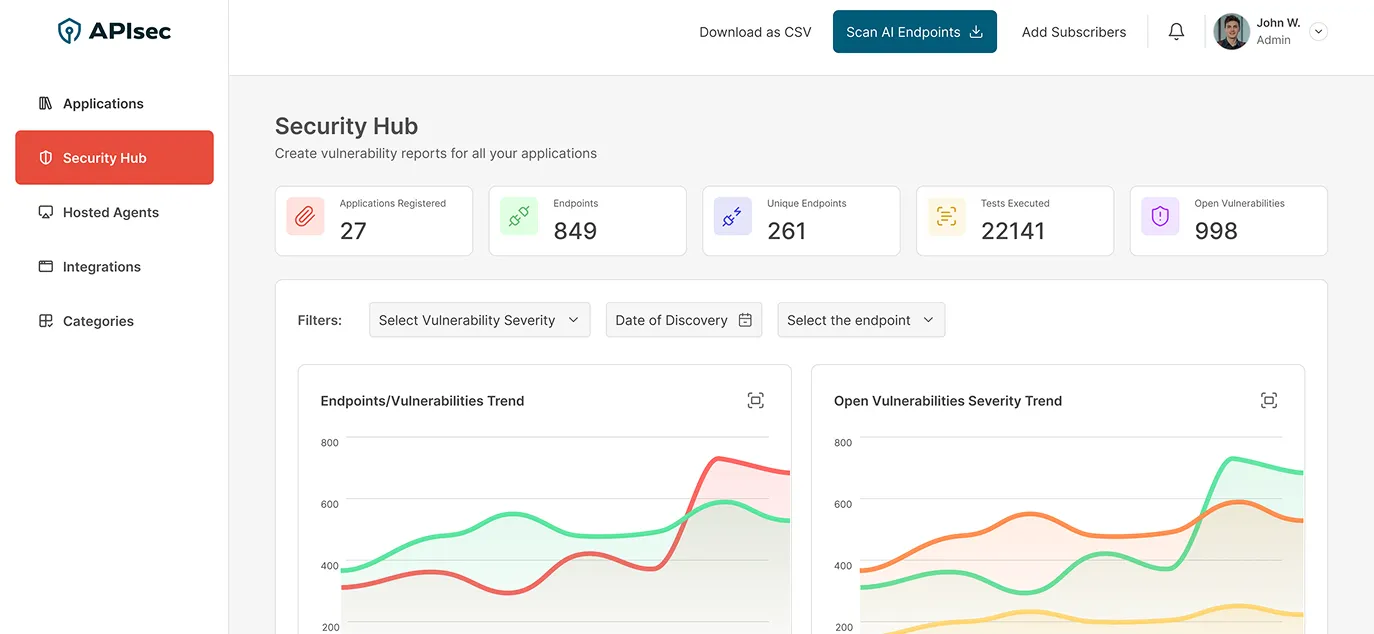Open the Select Vulnerability Severity dropdown
This screenshot has width=1374, height=634.
coord(479,319)
